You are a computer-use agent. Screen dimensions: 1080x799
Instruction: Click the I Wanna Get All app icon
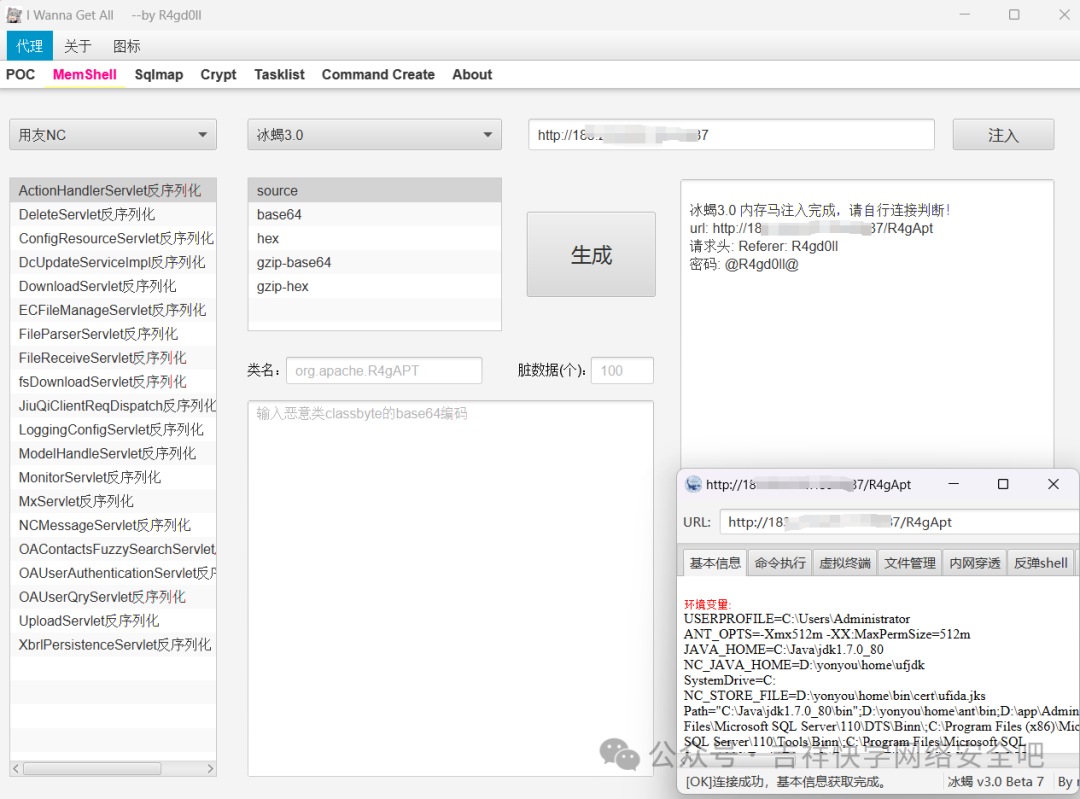pyautogui.click(x=14, y=15)
